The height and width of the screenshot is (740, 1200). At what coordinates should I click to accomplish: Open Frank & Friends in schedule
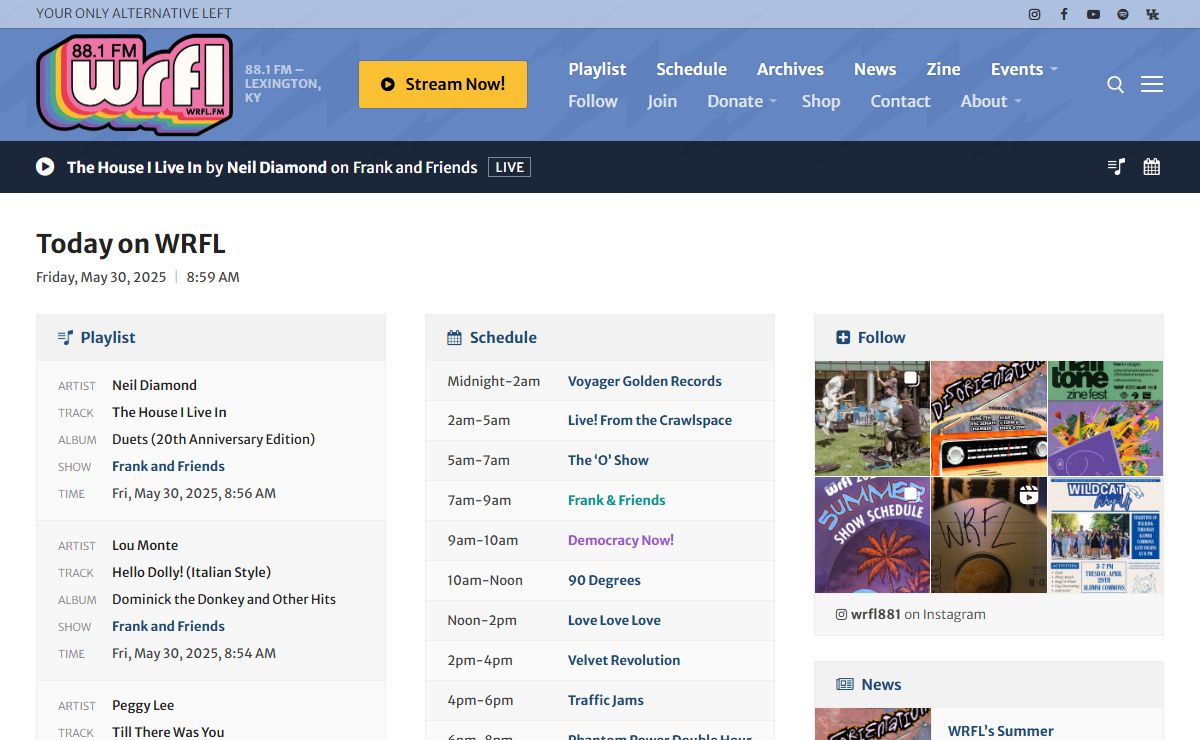pyautogui.click(x=616, y=500)
